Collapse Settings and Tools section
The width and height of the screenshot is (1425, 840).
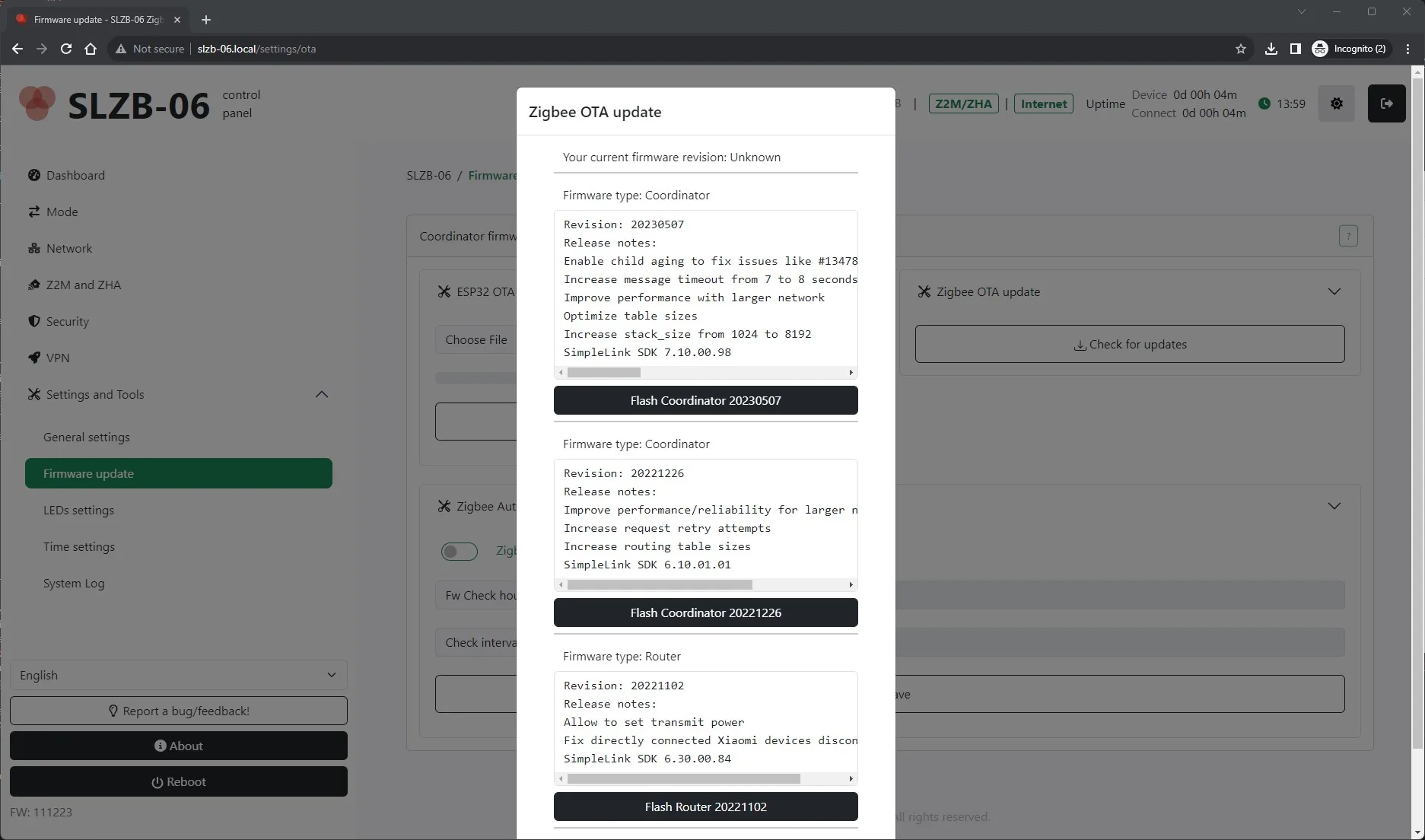[322, 395]
